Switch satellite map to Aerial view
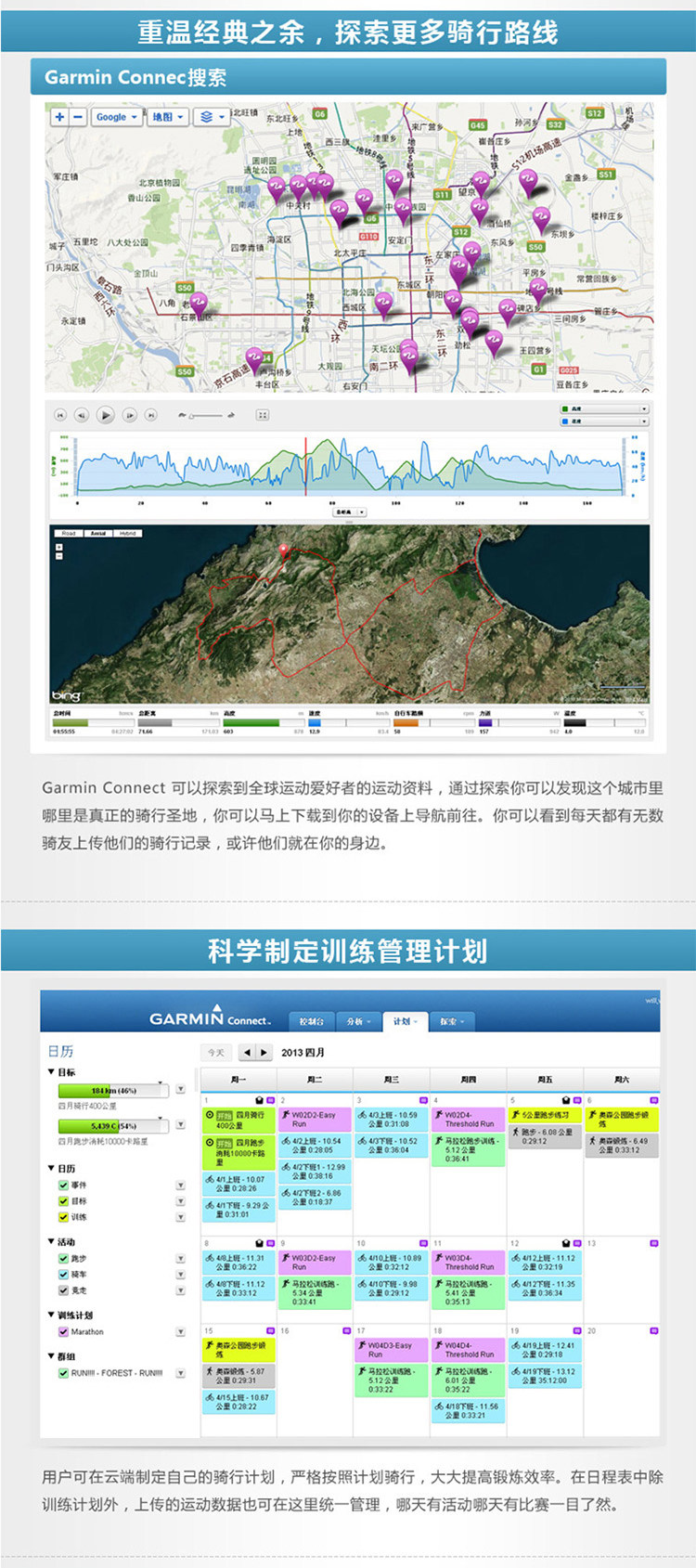This screenshot has height=1568, width=696. coord(97,533)
